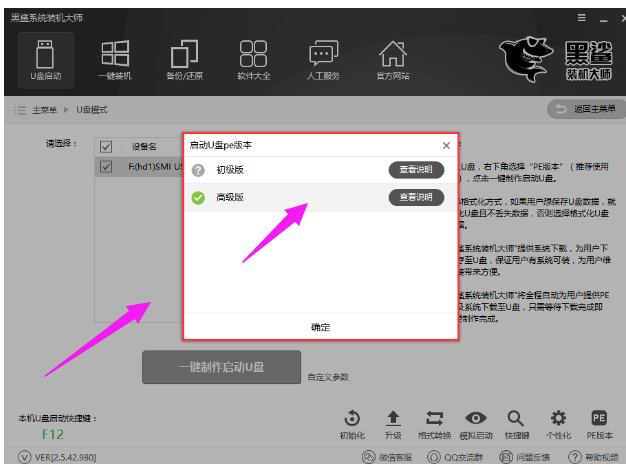626x464 pixels.
Task: Toggle the checkbox for F:(hd1)SMI device
Action: coord(106,169)
